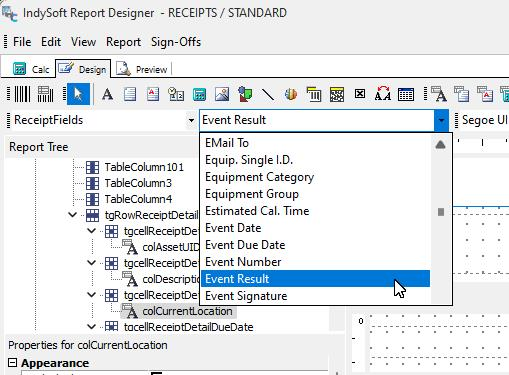Choose Equip. Single I.D. from the list
Viewport: 509px width, 375px height.
point(315,160)
